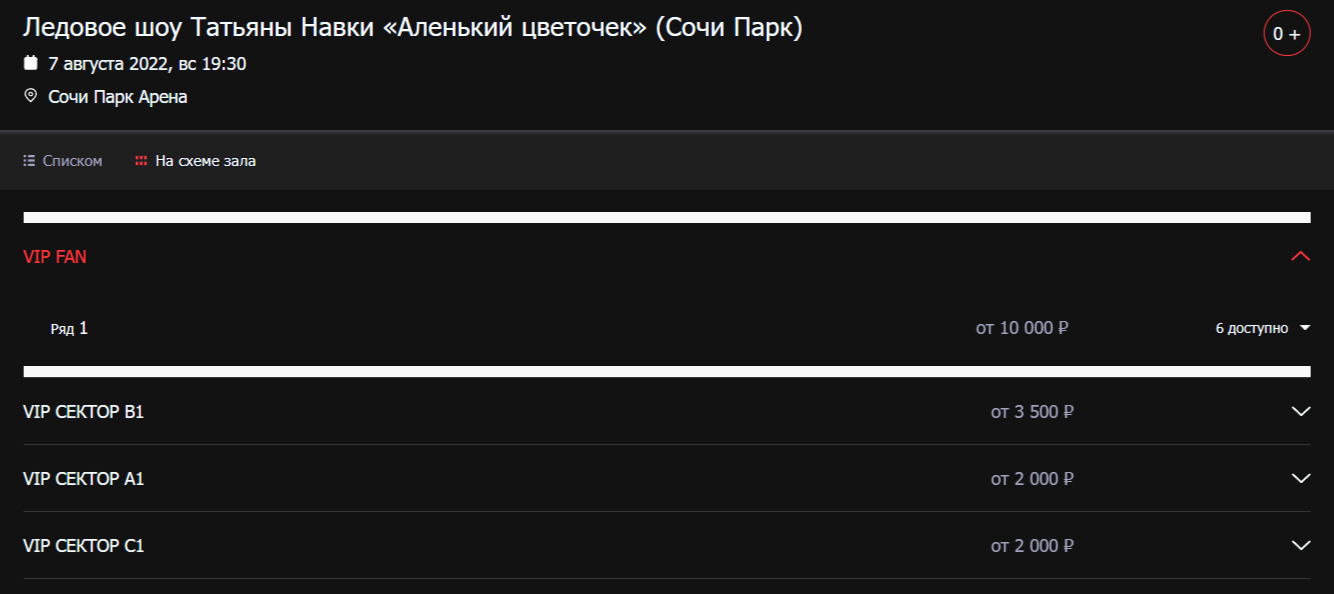Click the Сочи Парк Арена venue link
Image resolution: width=1334 pixels, height=594 pixels.
(x=118, y=97)
